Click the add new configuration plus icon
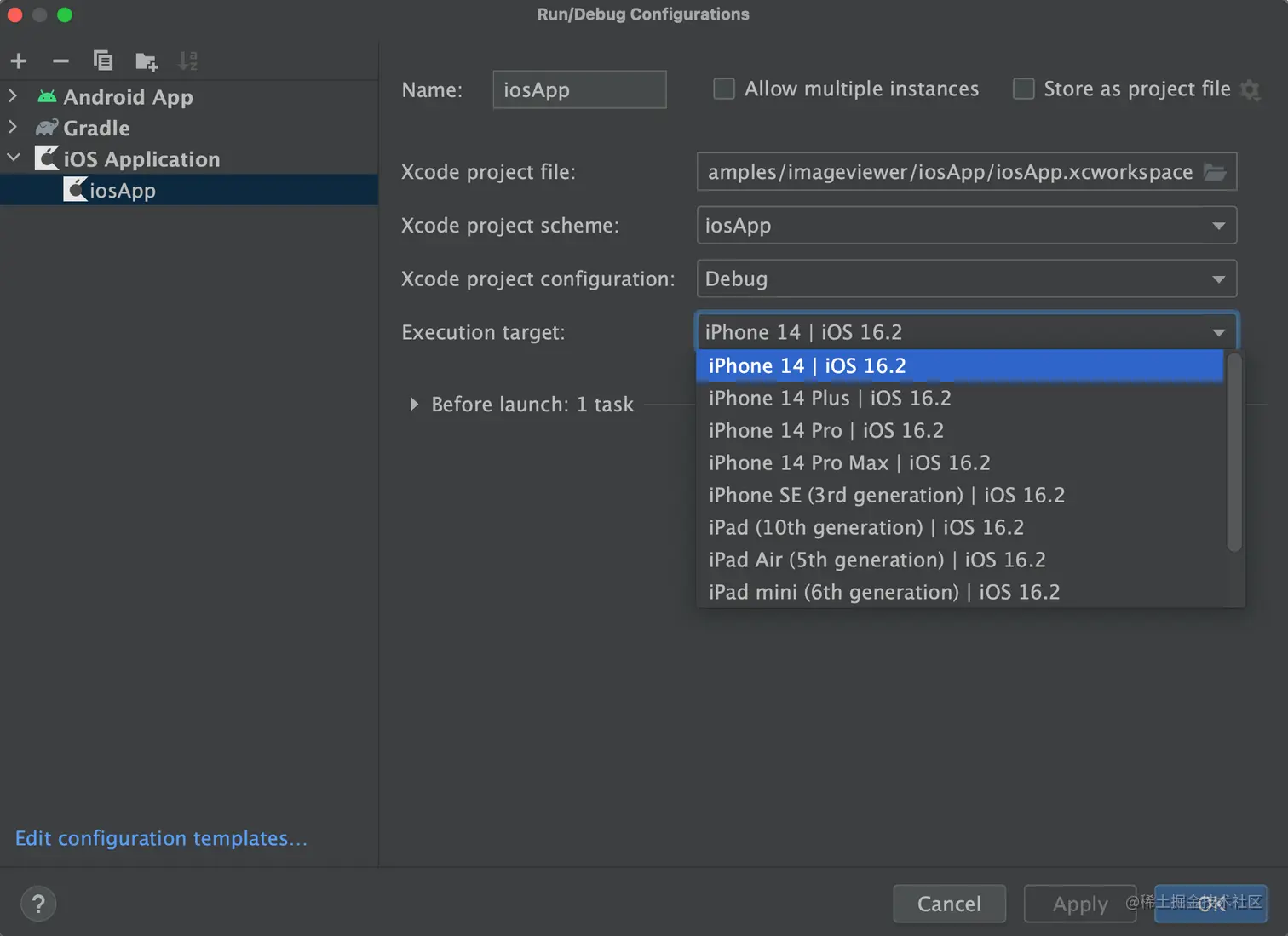This screenshot has height=936, width=1288. point(19,61)
